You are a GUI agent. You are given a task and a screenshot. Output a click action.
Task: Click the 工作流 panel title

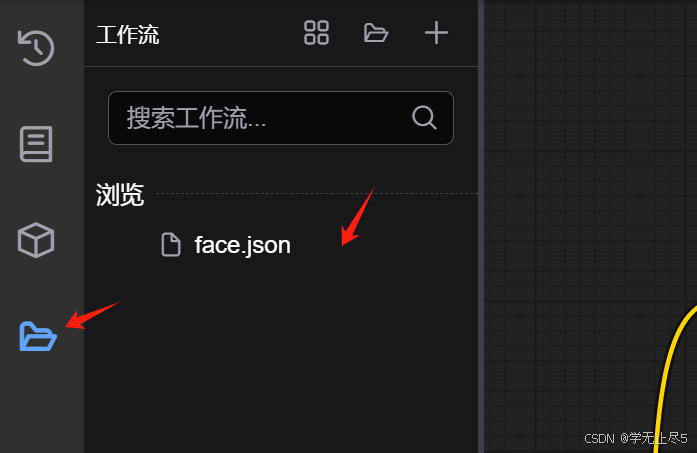(x=128, y=35)
